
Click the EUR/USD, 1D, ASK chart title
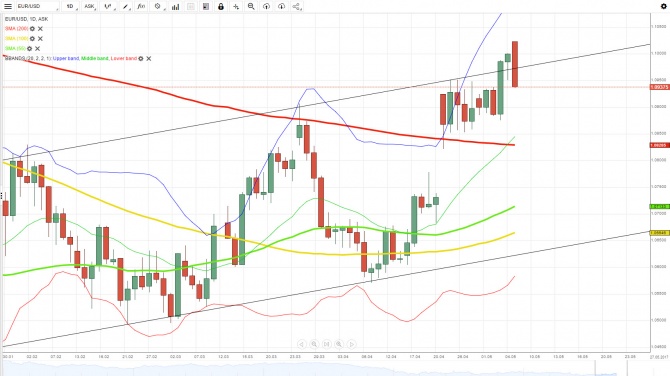tap(26, 19)
